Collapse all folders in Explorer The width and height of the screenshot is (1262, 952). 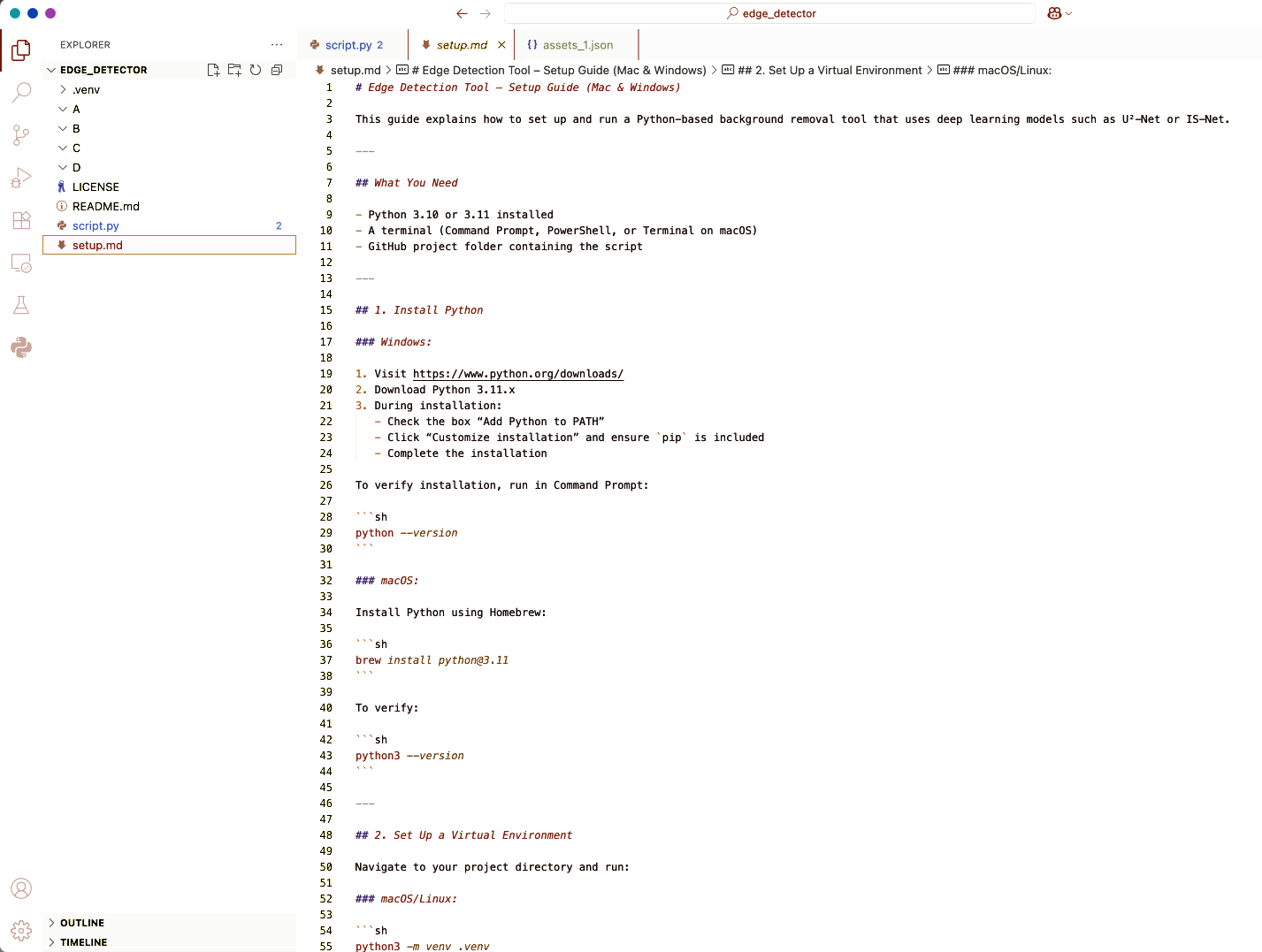pos(277,70)
